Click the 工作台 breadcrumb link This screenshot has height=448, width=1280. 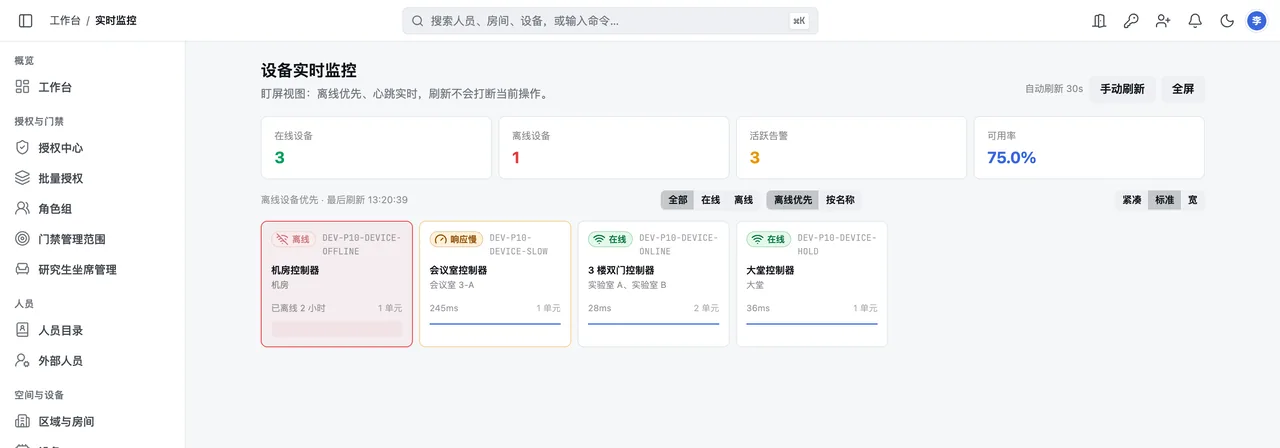pos(65,20)
